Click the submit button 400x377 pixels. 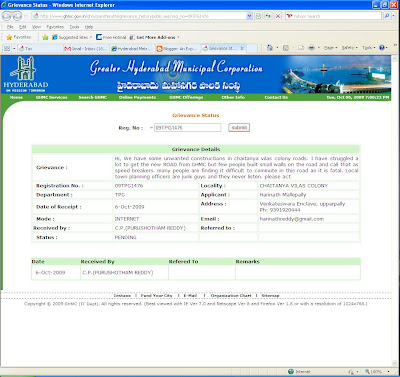239,128
